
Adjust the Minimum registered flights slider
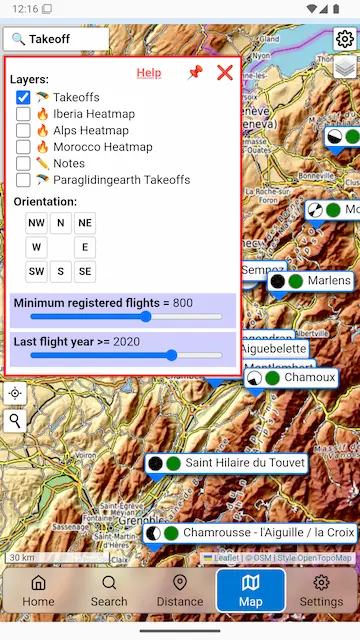tap(126, 317)
